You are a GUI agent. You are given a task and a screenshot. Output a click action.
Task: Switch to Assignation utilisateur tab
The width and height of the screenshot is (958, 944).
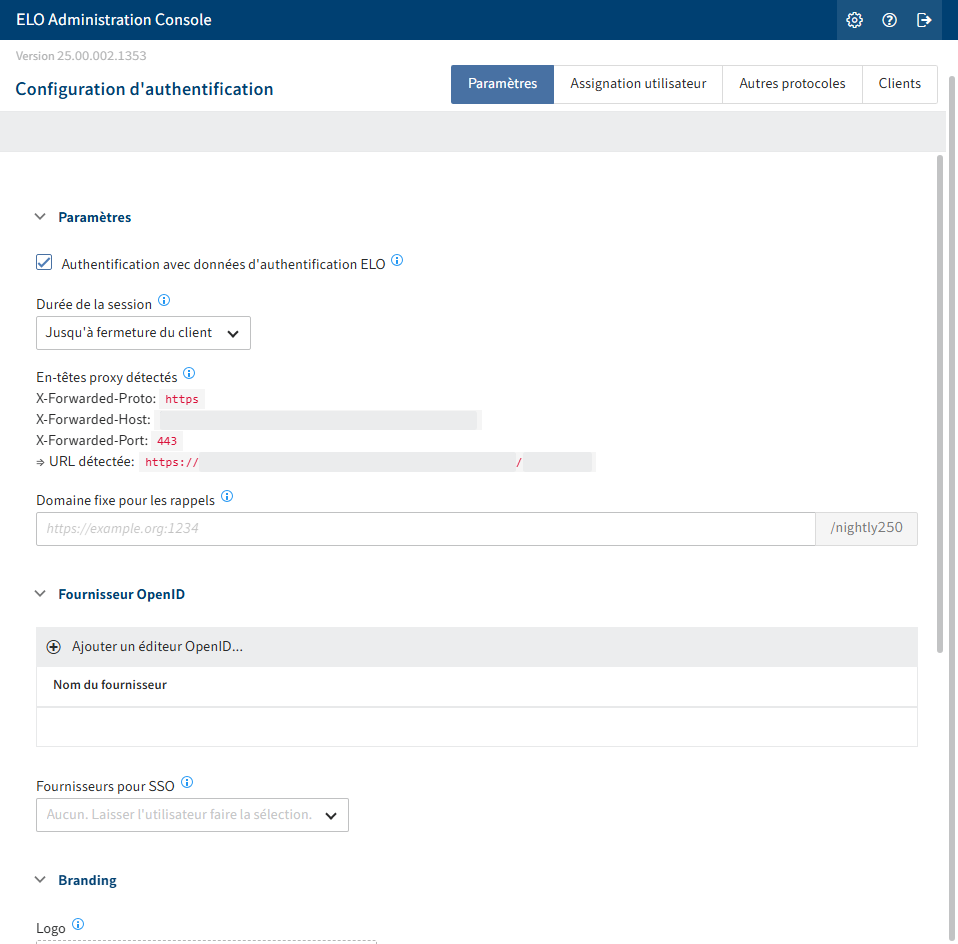pos(638,84)
